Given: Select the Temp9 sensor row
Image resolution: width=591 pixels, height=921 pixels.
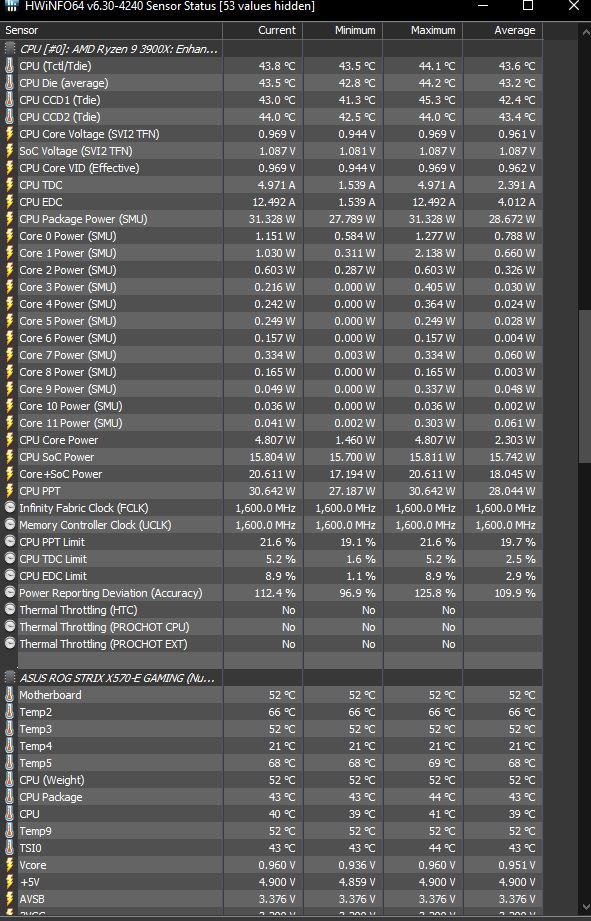Looking at the screenshot, I should (271, 831).
